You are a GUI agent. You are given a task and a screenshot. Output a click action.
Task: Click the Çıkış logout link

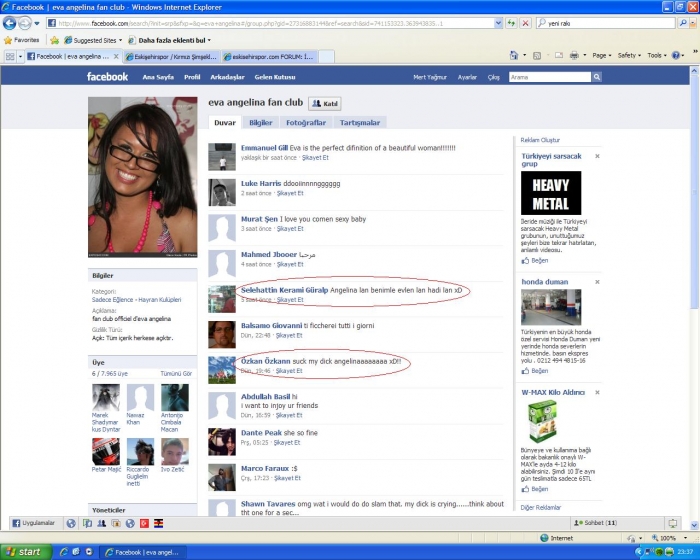(x=493, y=77)
